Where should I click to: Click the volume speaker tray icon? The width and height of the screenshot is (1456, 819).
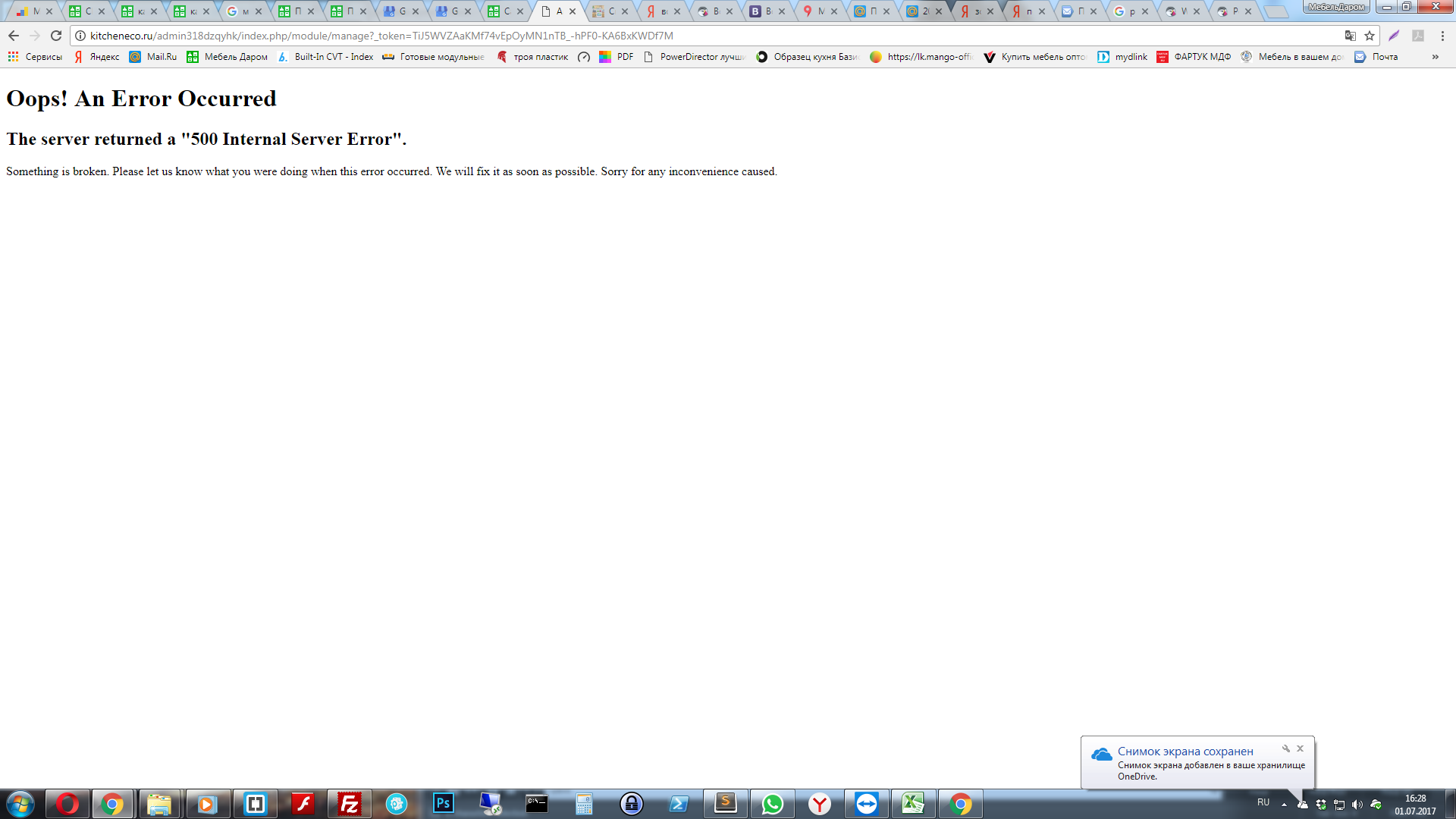pyautogui.click(x=1357, y=805)
